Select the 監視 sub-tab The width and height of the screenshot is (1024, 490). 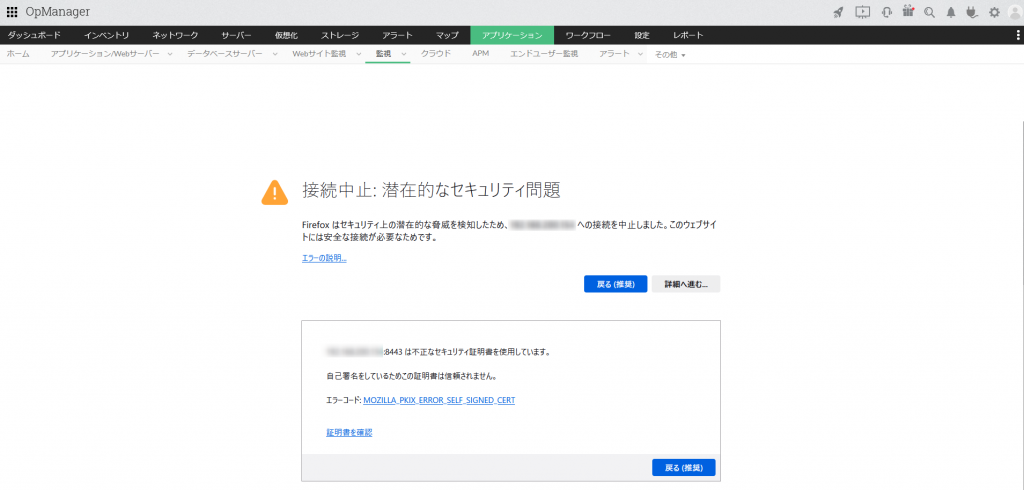(x=383, y=54)
